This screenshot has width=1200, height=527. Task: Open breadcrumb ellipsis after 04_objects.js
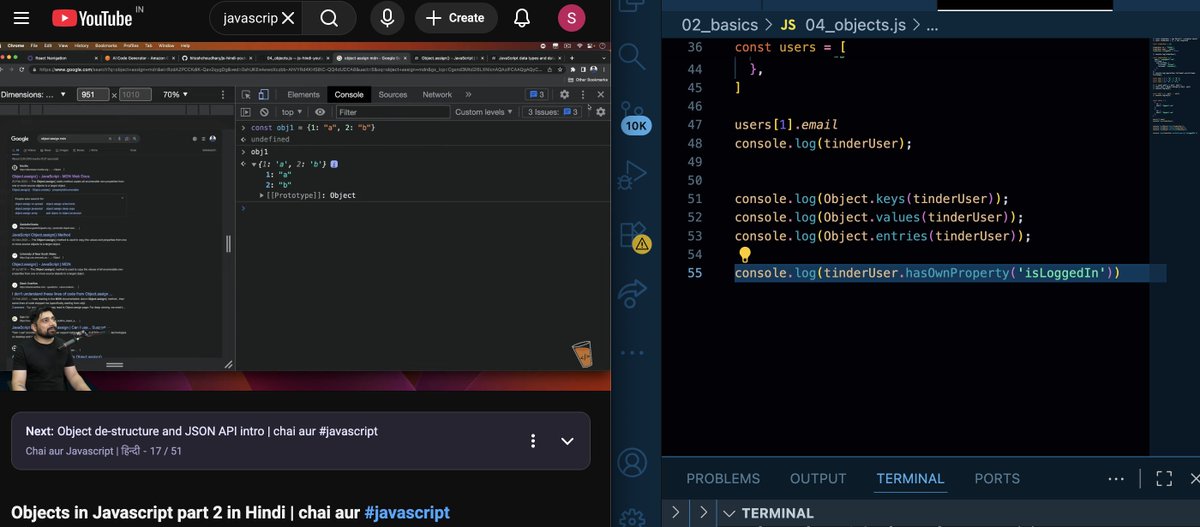(931, 24)
